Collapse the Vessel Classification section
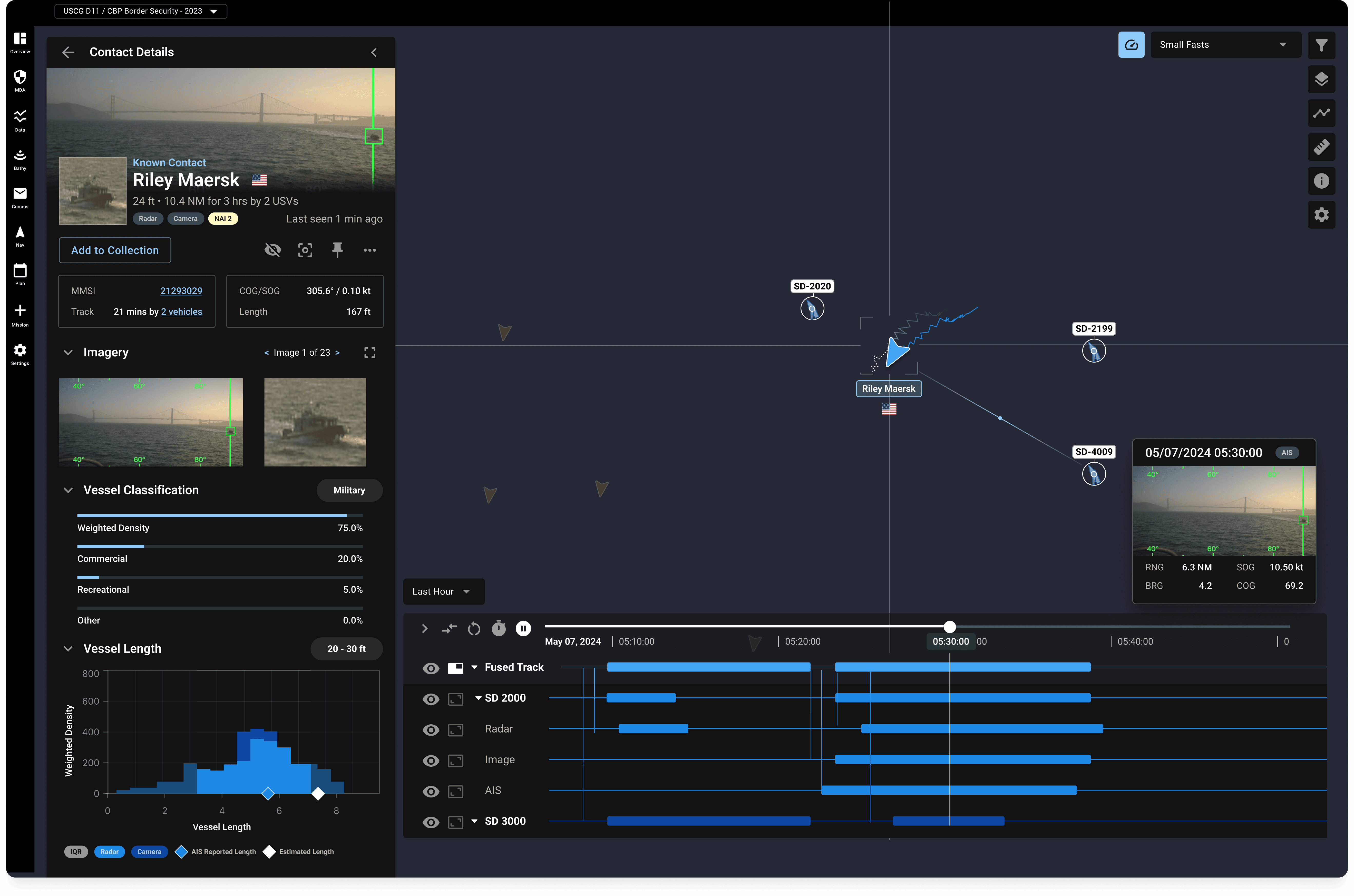Image resolution: width=1354 pixels, height=896 pixels. pyautogui.click(x=68, y=490)
